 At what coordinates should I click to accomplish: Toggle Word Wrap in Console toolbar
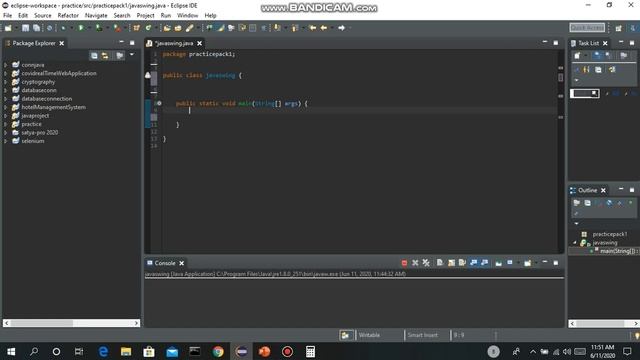(x=462, y=263)
